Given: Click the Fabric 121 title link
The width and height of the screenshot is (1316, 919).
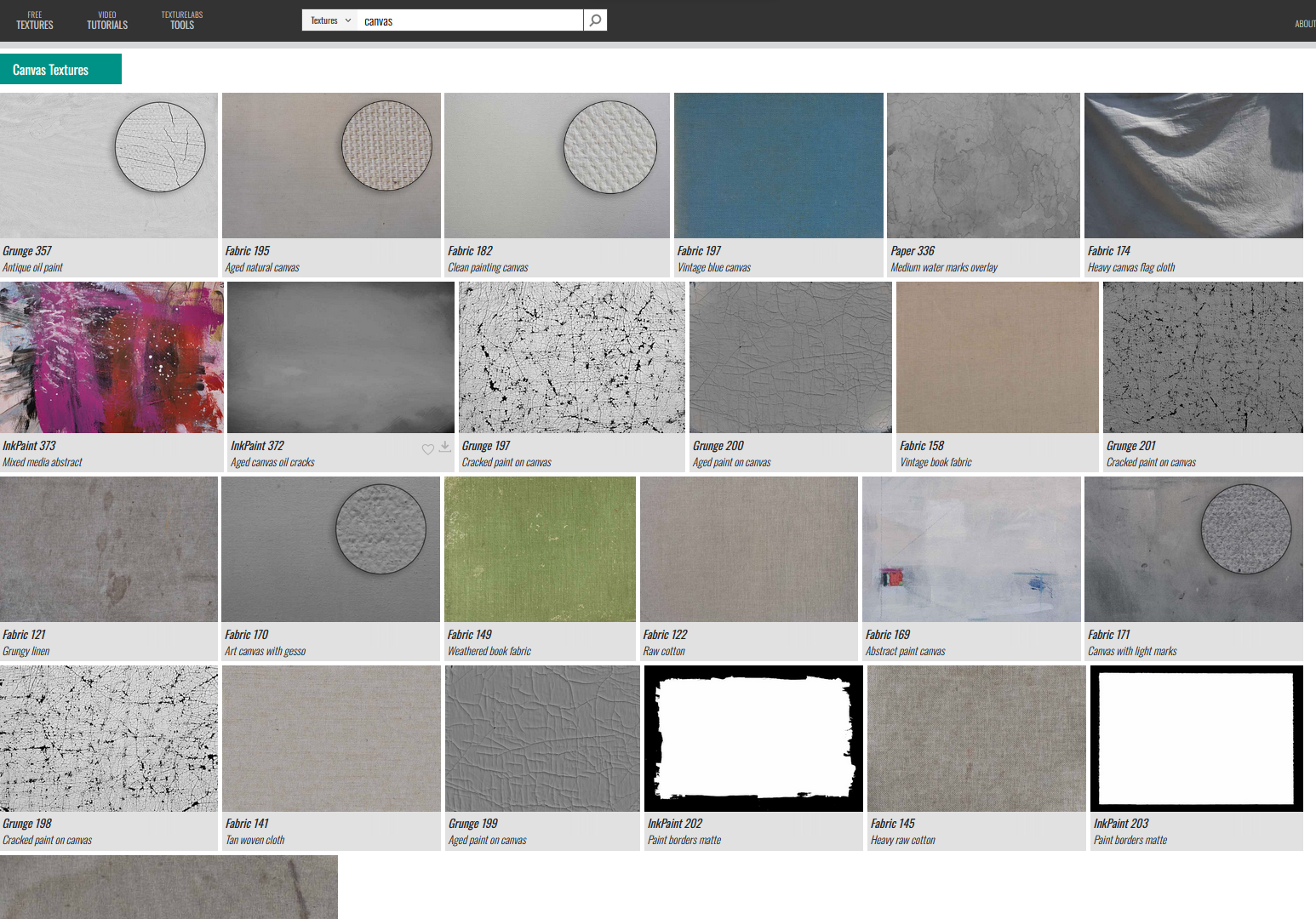Looking at the screenshot, I should [24, 635].
